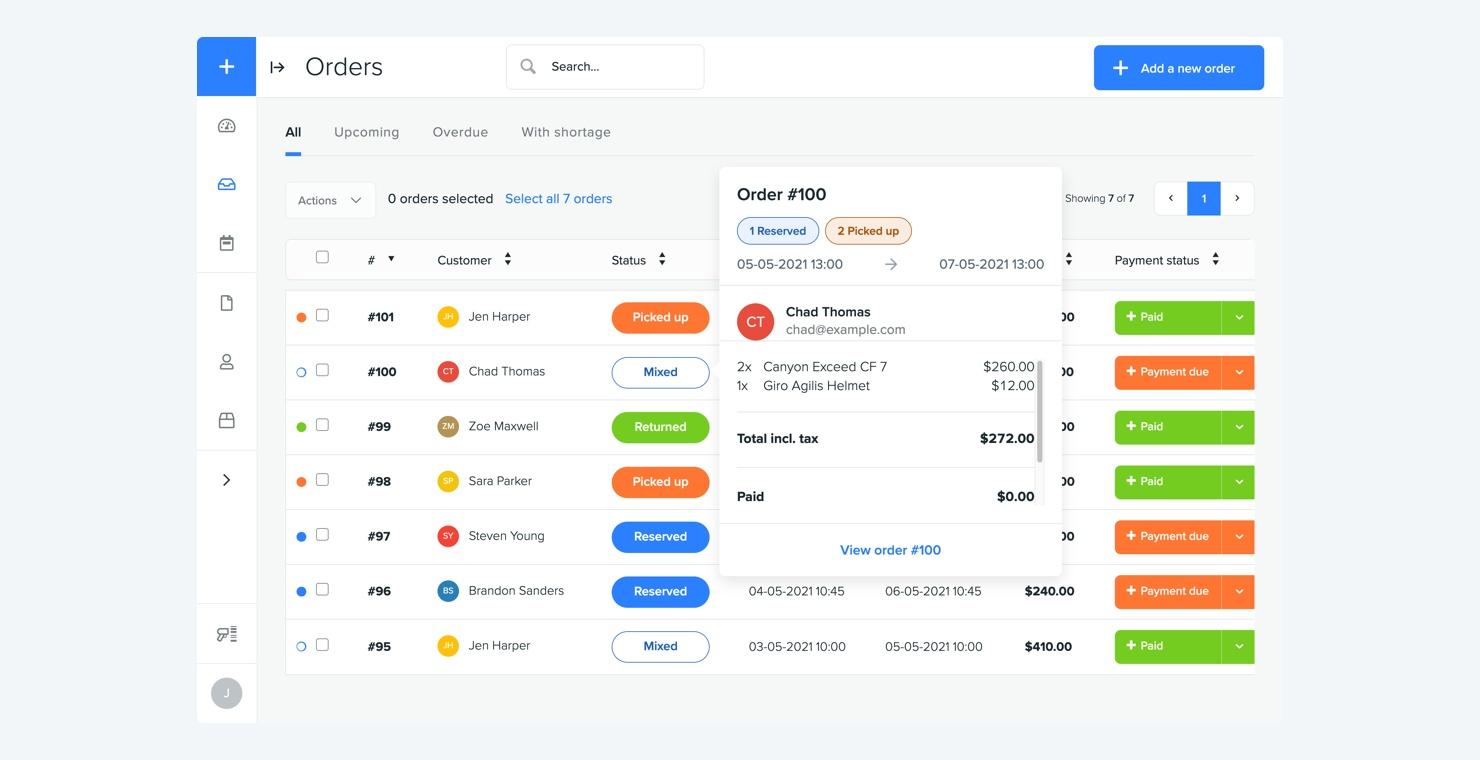Open the Calendar icon in the sidebar

click(x=226, y=242)
